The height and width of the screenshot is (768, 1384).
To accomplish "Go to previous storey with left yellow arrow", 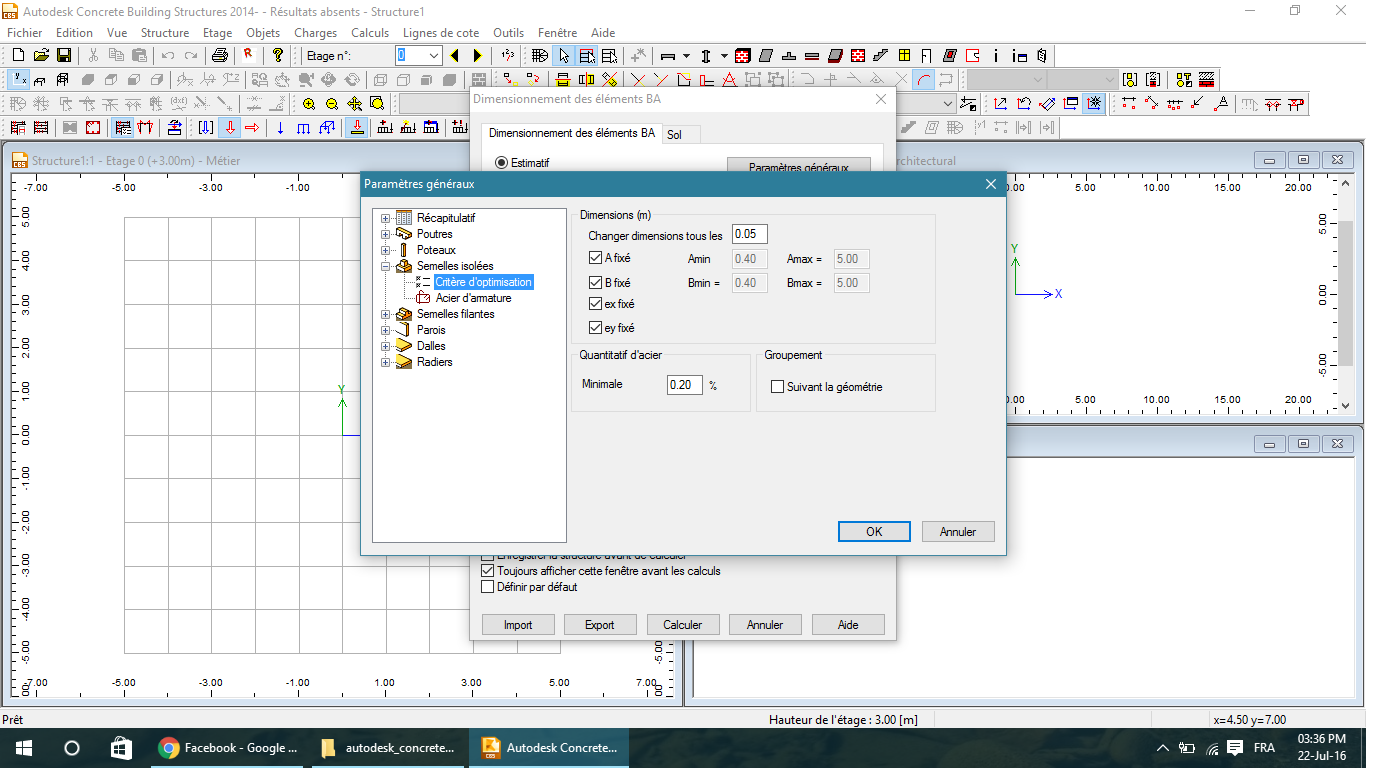I will tap(455, 55).
